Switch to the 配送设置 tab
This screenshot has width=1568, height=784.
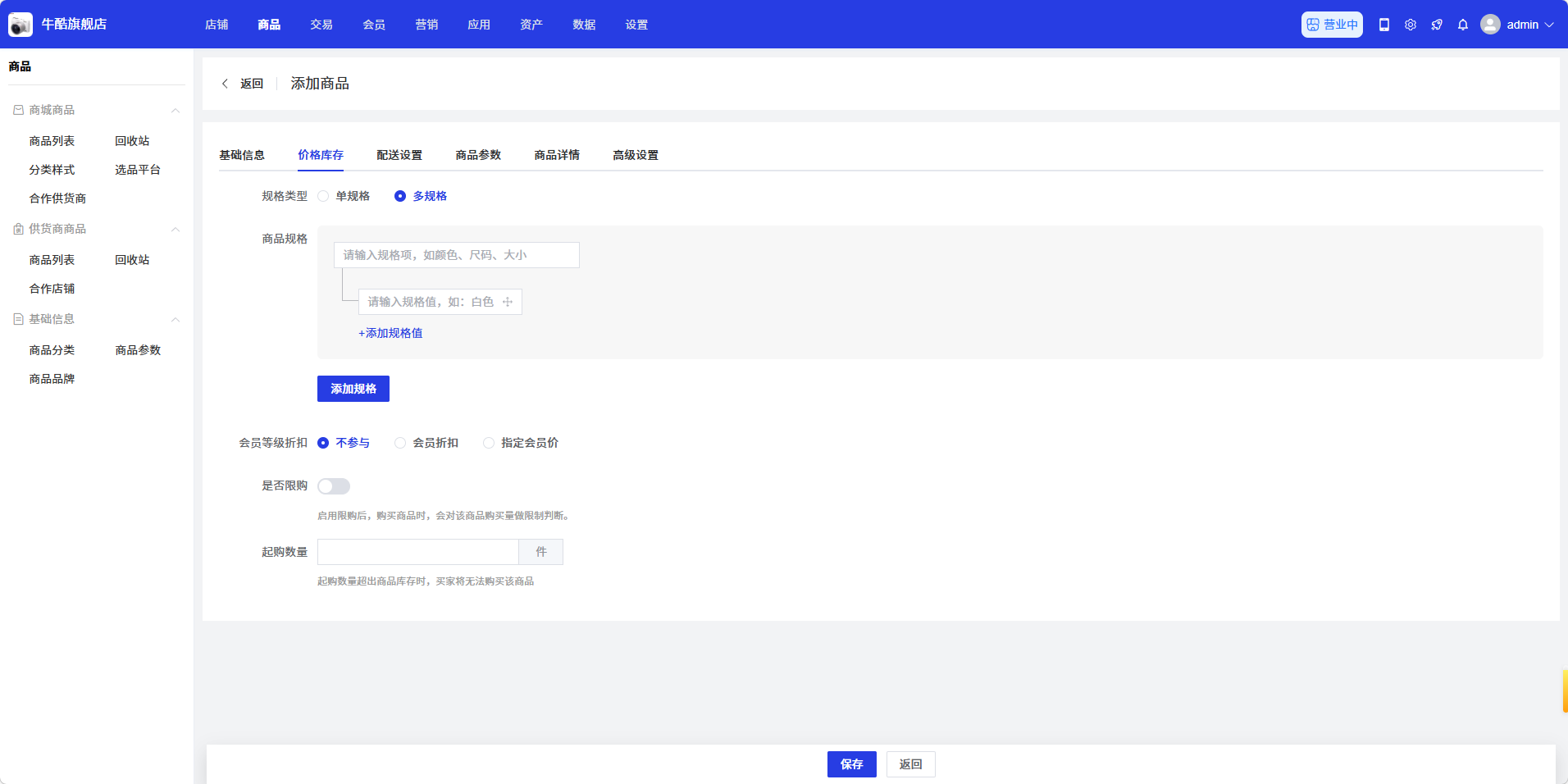pyautogui.click(x=399, y=155)
